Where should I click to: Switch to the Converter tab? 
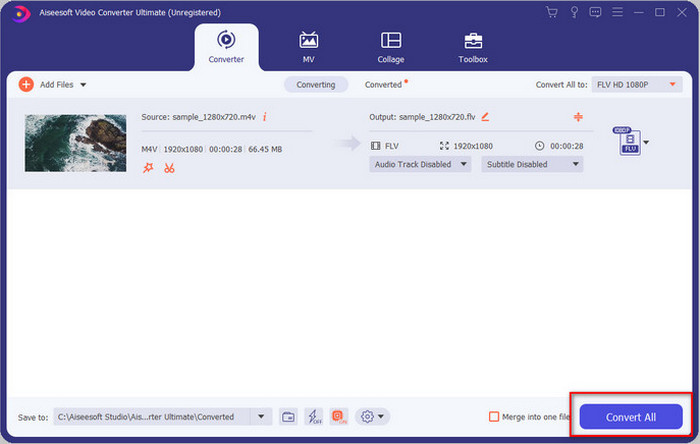pyautogui.click(x=226, y=47)
